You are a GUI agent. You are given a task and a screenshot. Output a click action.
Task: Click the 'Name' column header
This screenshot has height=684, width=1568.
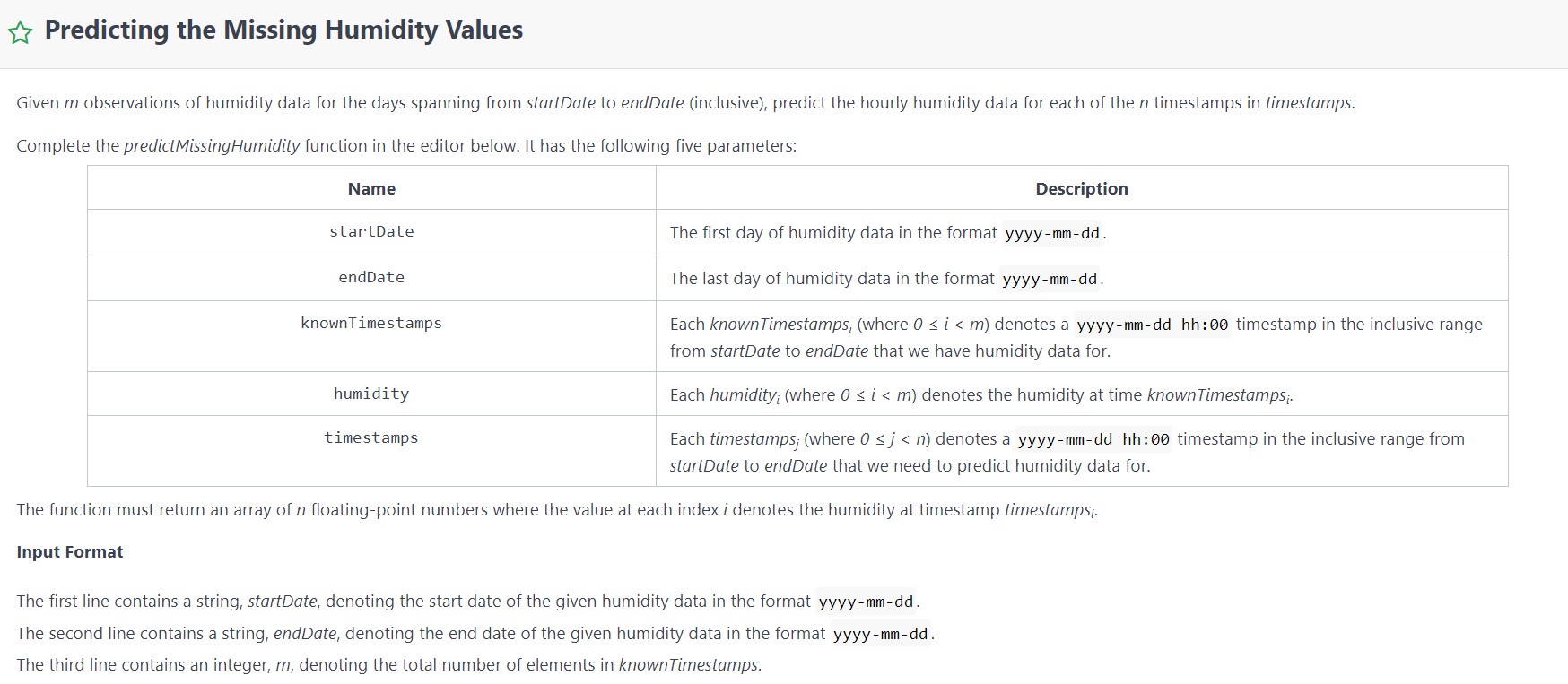click(x=371, y=188)
